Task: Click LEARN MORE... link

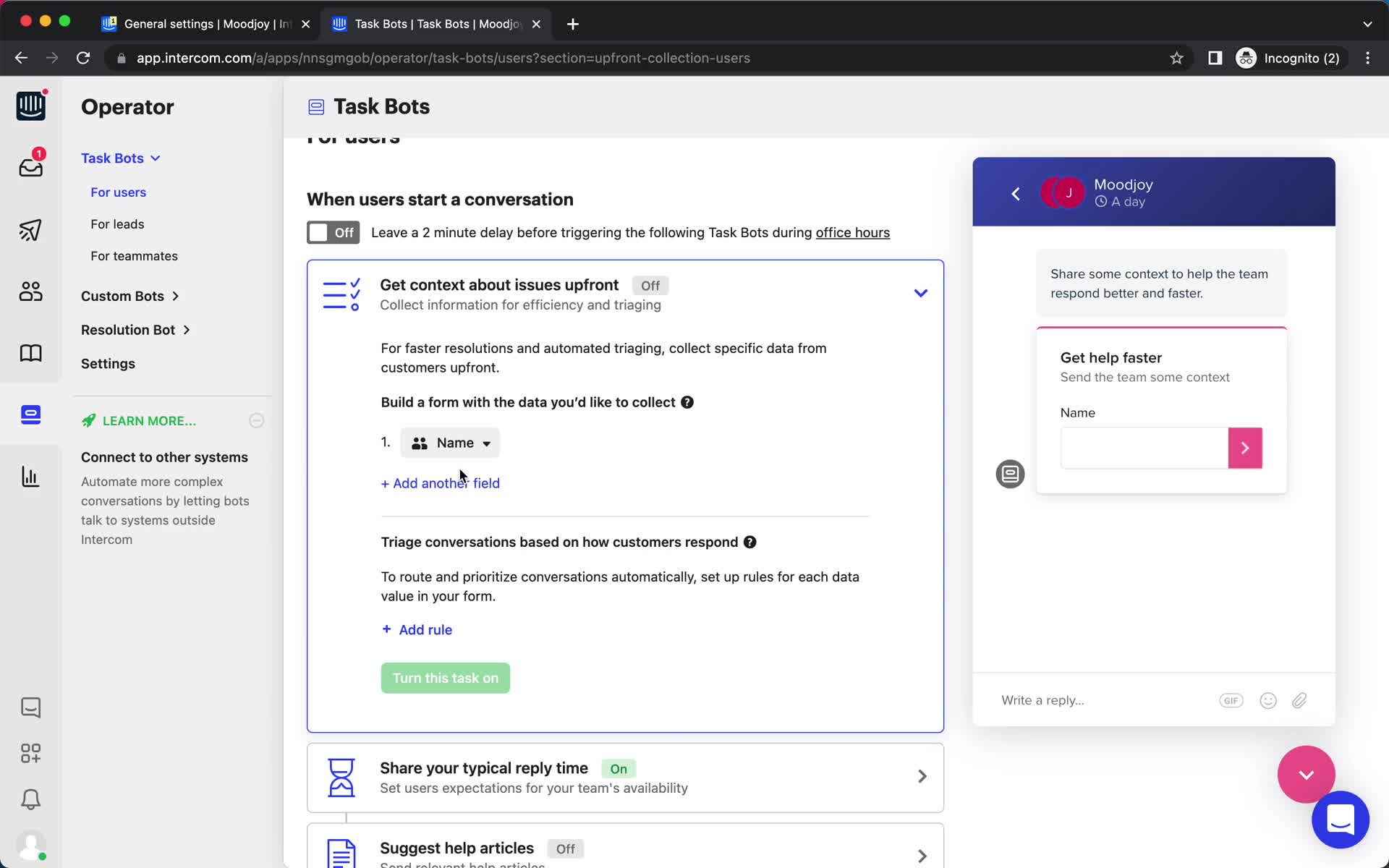Action: [x=148, y=421]
